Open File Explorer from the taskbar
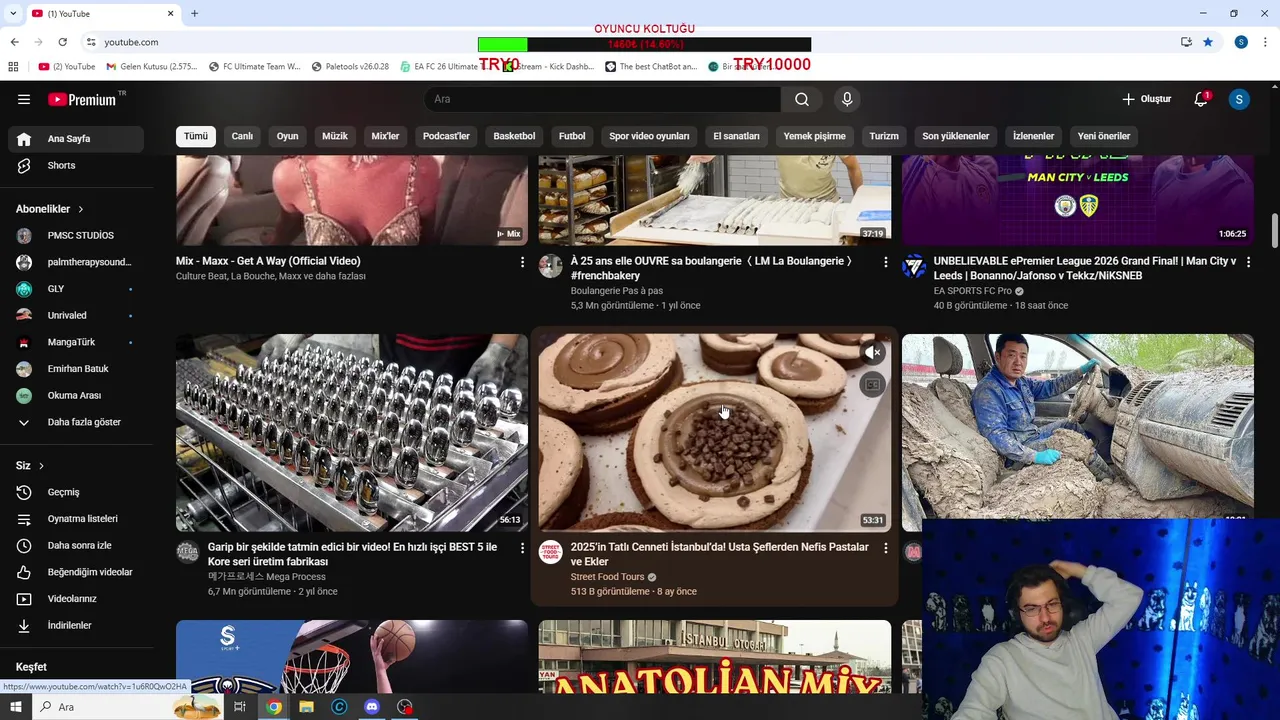This screenshot has width=1280, height=720. [x=306, y=707]
